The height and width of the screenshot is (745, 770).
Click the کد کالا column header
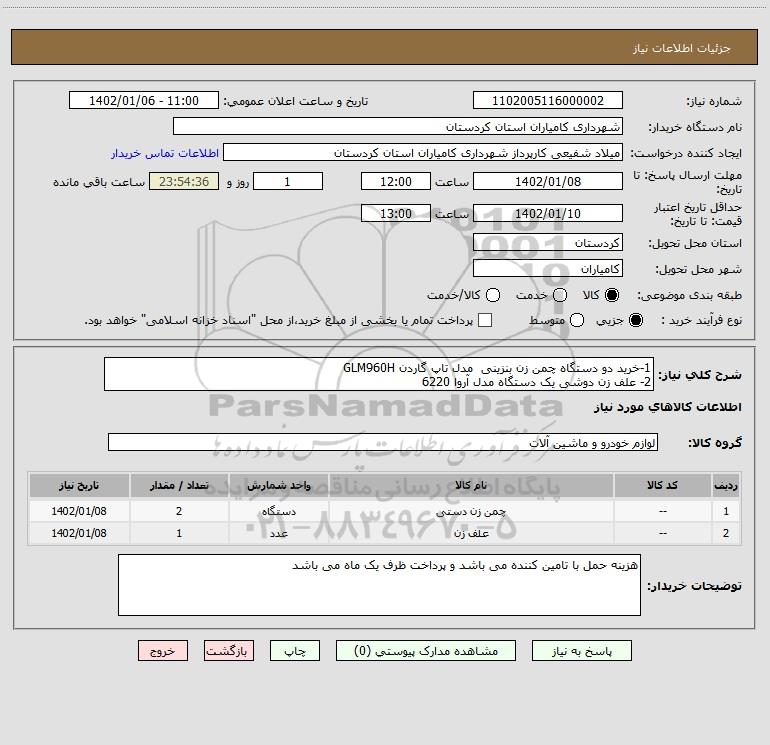tap(662, 485)
